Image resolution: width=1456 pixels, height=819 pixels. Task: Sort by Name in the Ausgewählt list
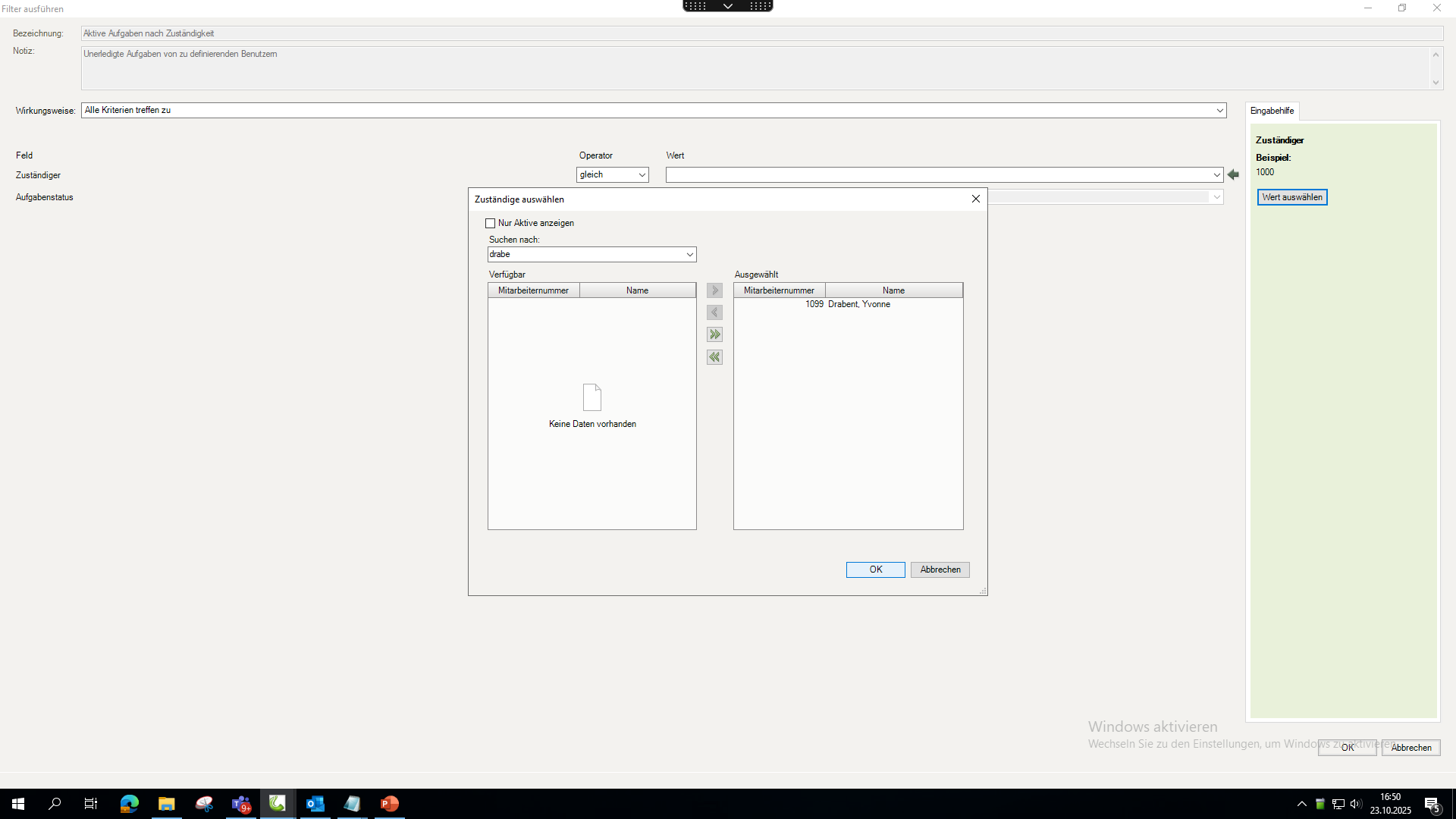893,290
